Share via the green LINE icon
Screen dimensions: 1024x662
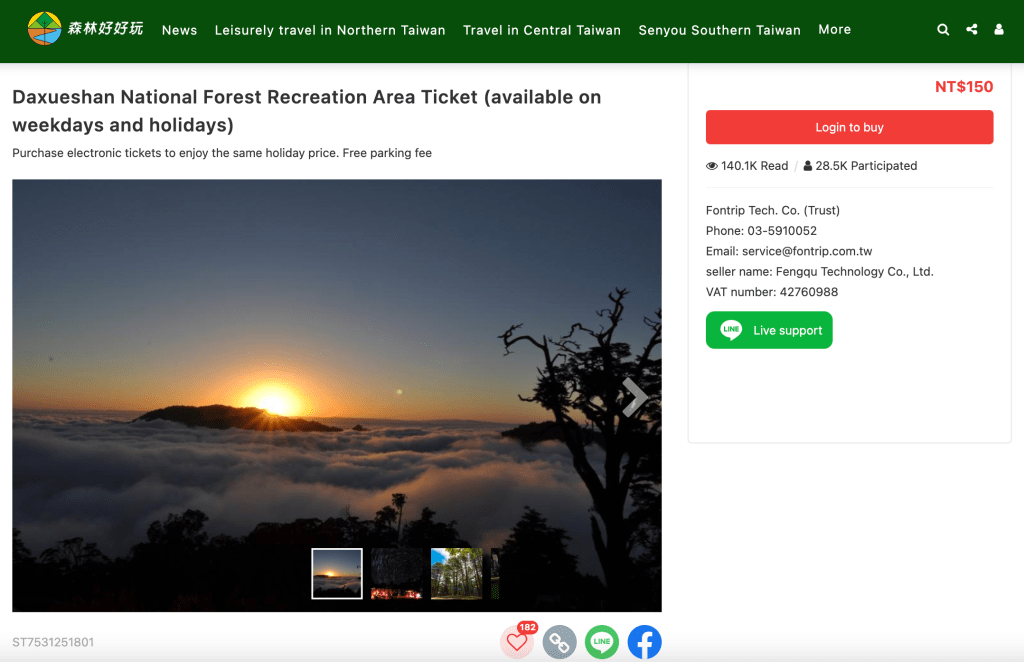[x=602, y=642]
